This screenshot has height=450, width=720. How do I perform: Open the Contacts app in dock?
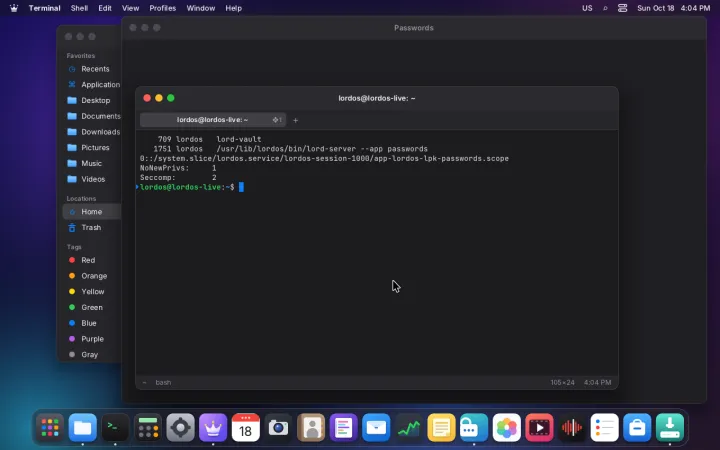311,428
